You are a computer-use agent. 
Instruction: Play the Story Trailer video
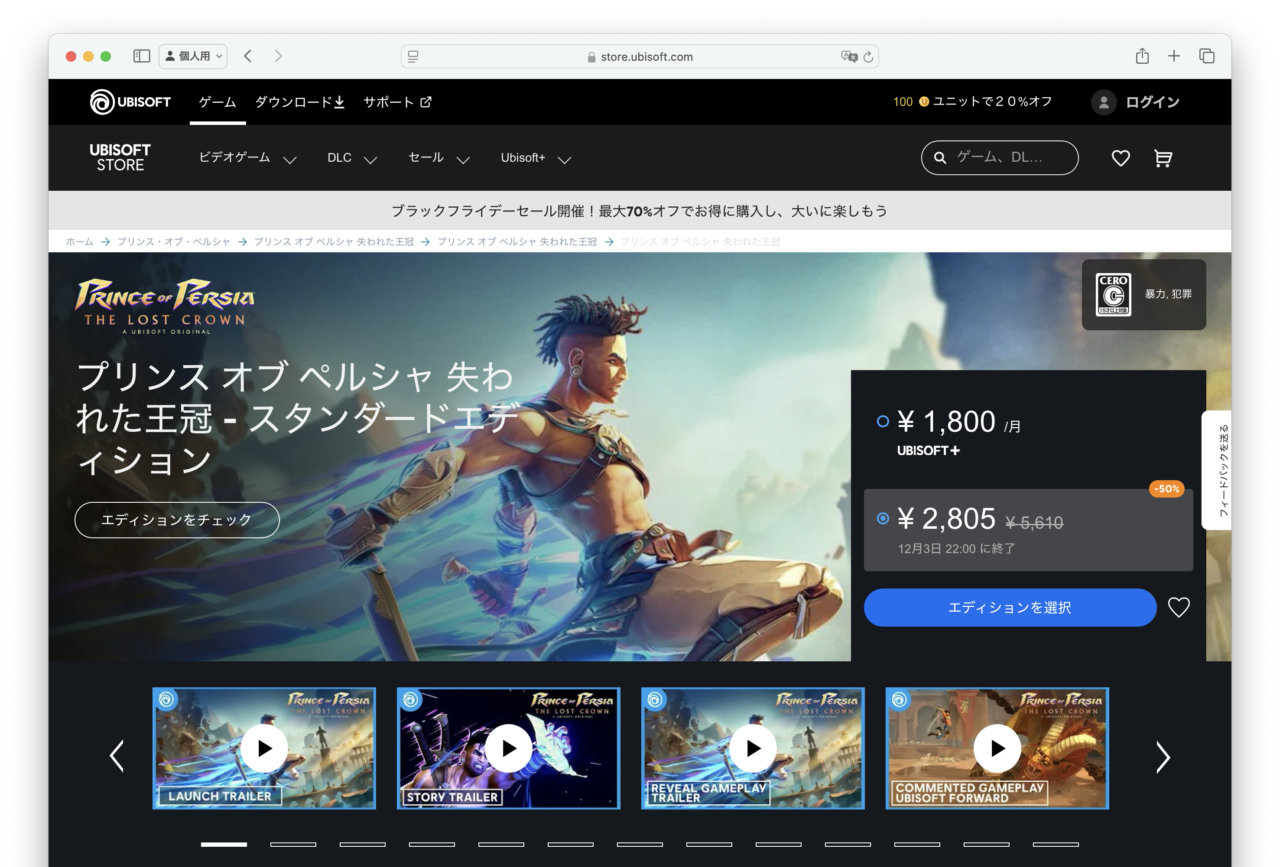pyautogui.click(x=508, y=748)
